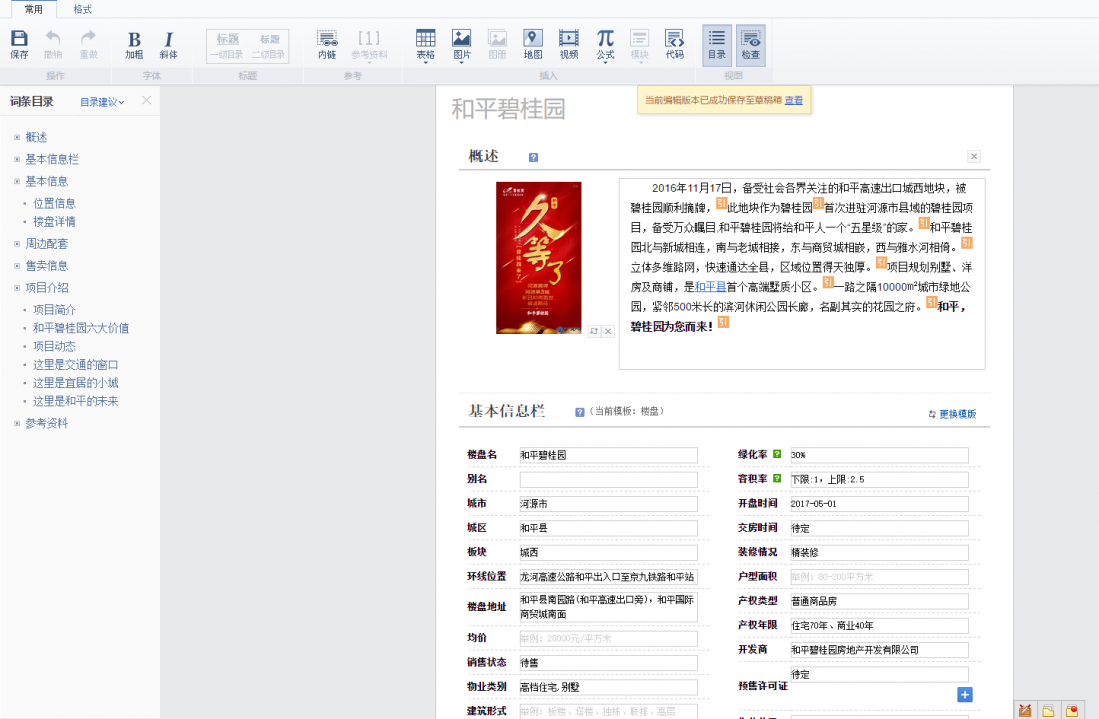Select 位置信息 in outline

click(x=54, y=203)
